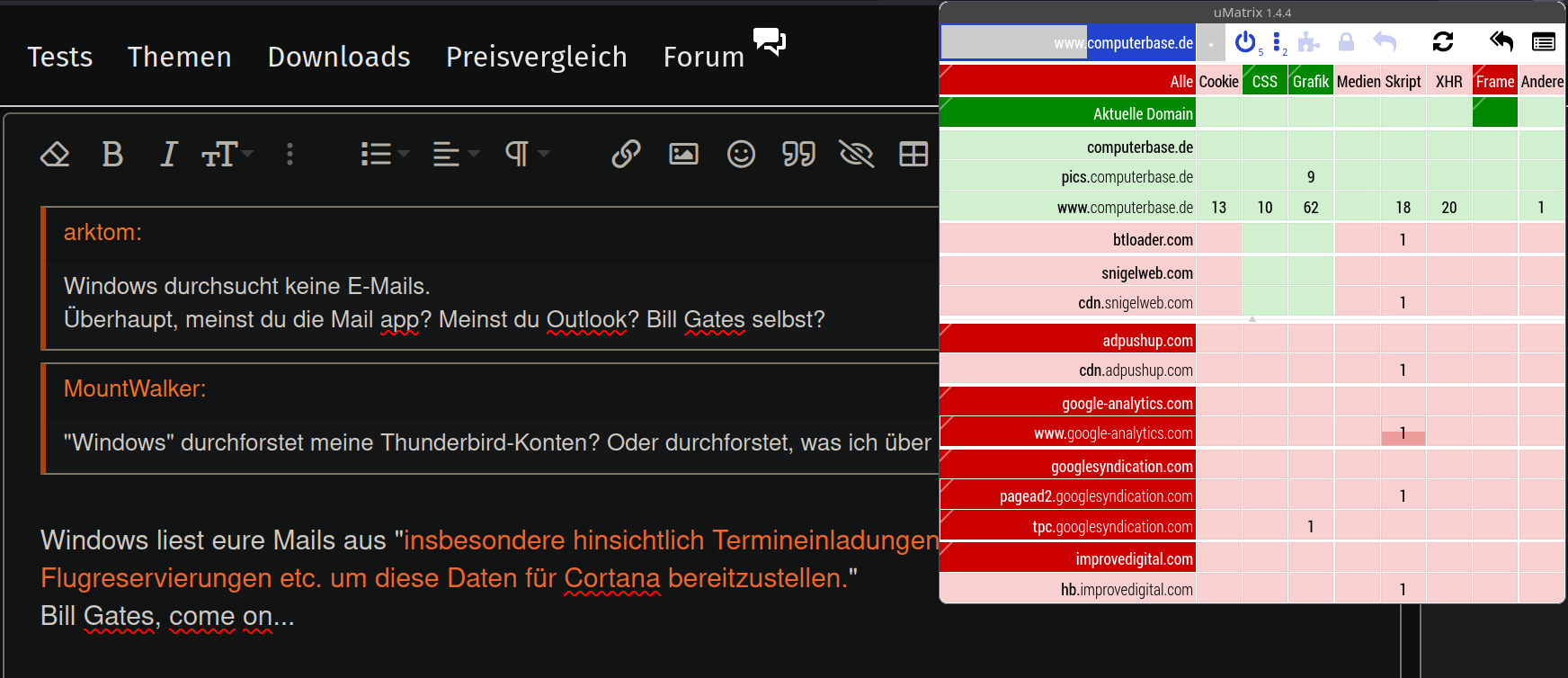Toggle the Grafik column header
The width and height of the screenshot is (1568, 678).
click(1310, 81)
